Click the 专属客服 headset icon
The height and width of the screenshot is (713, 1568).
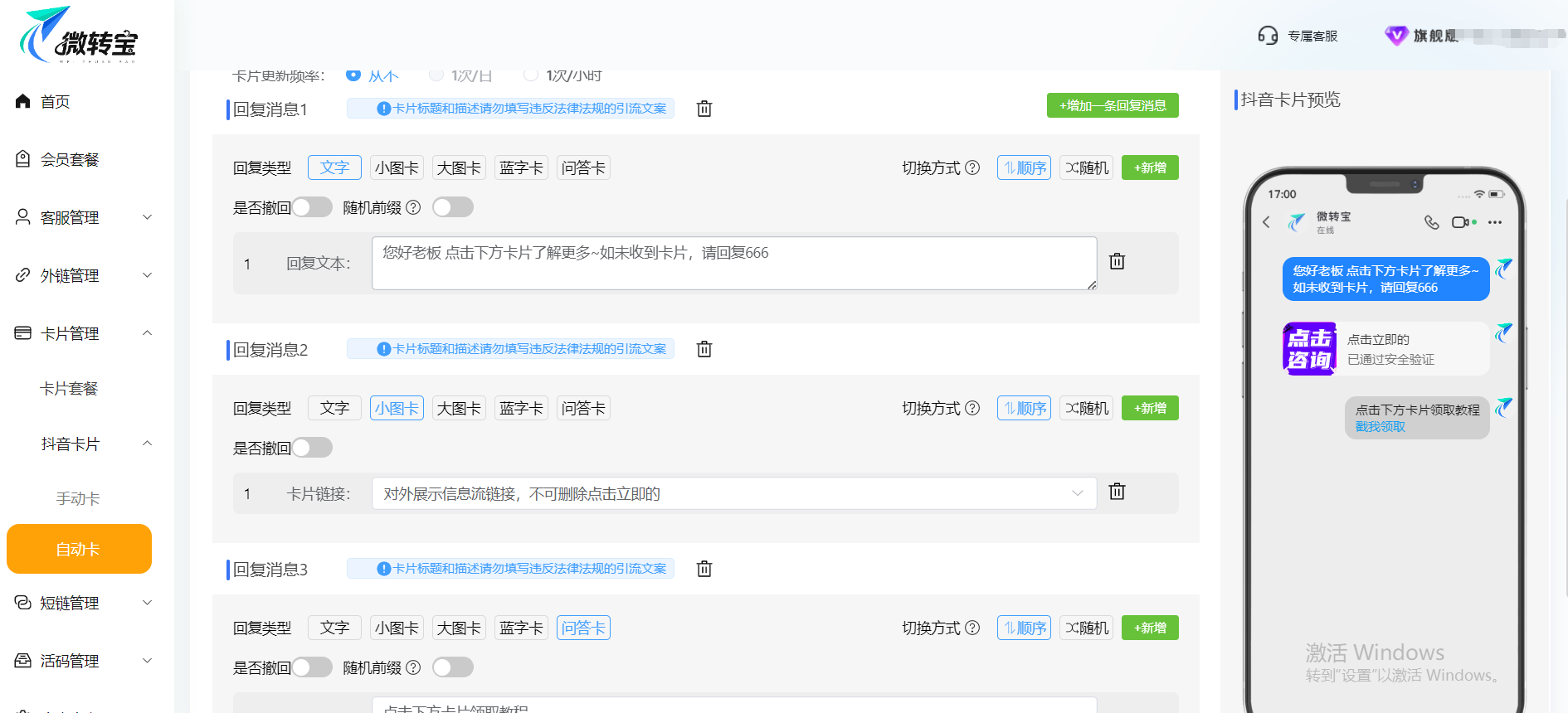(1268, 36)
